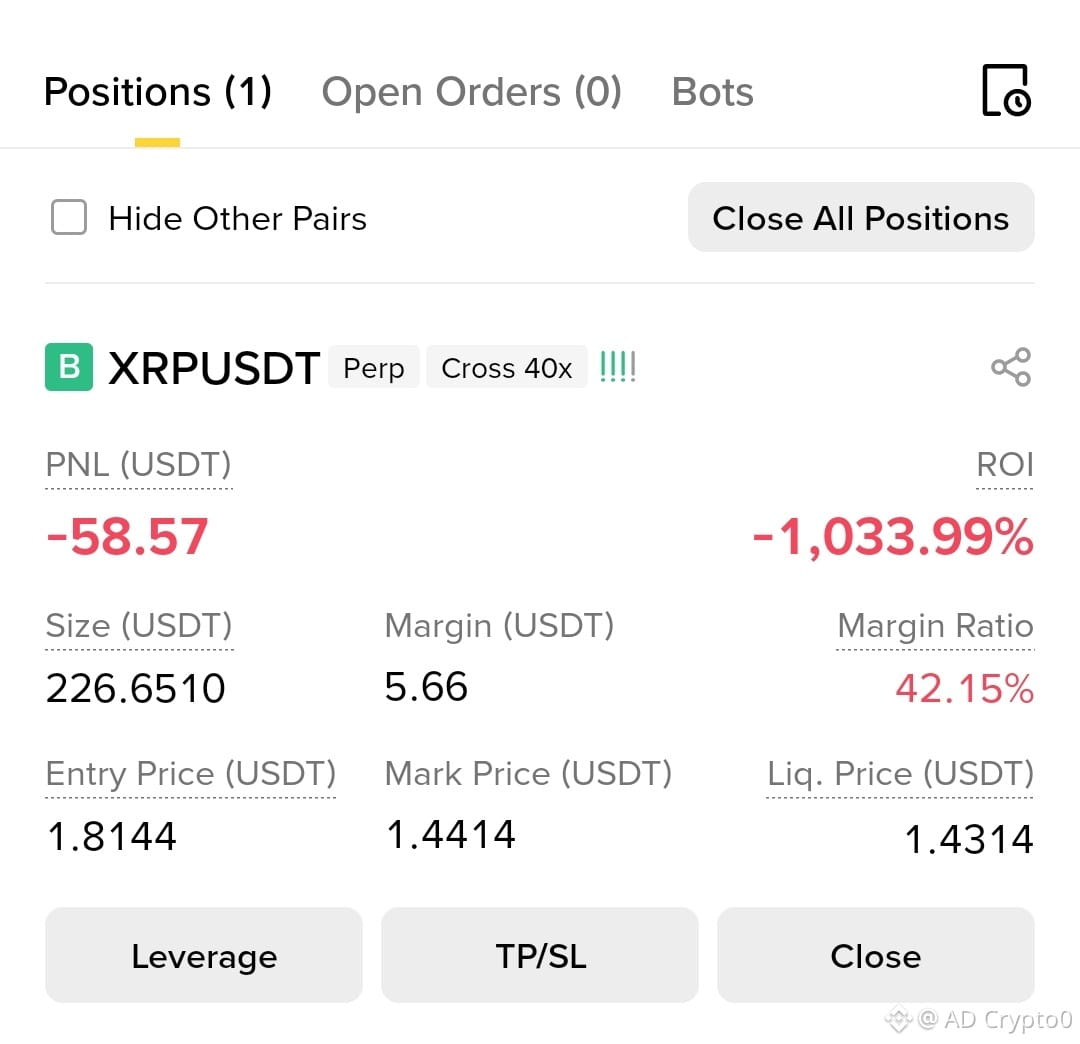Go to the Bots tab

(x=712, y=92)
